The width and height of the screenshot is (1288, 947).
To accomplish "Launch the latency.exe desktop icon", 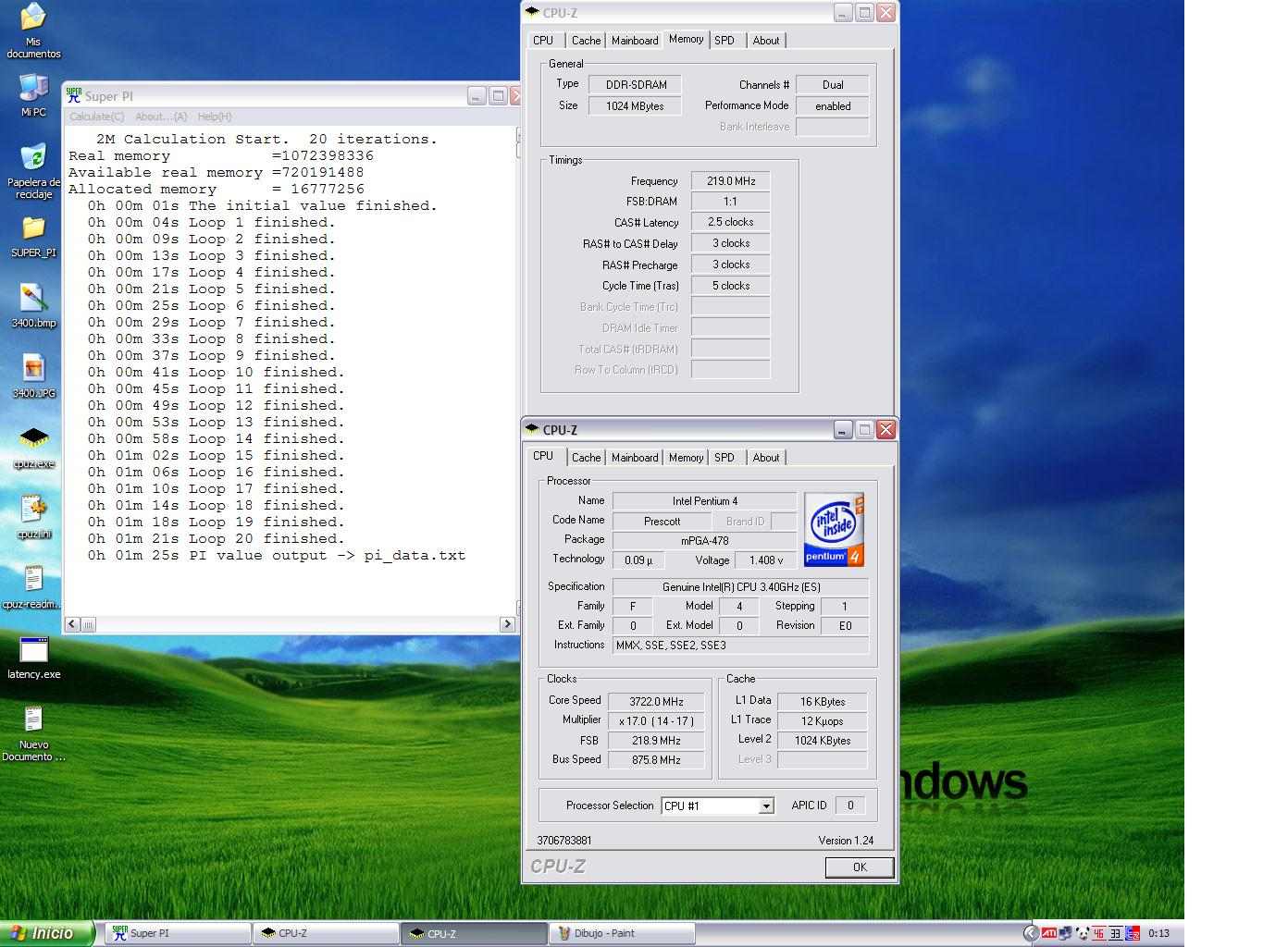I will tap(33, 651).
